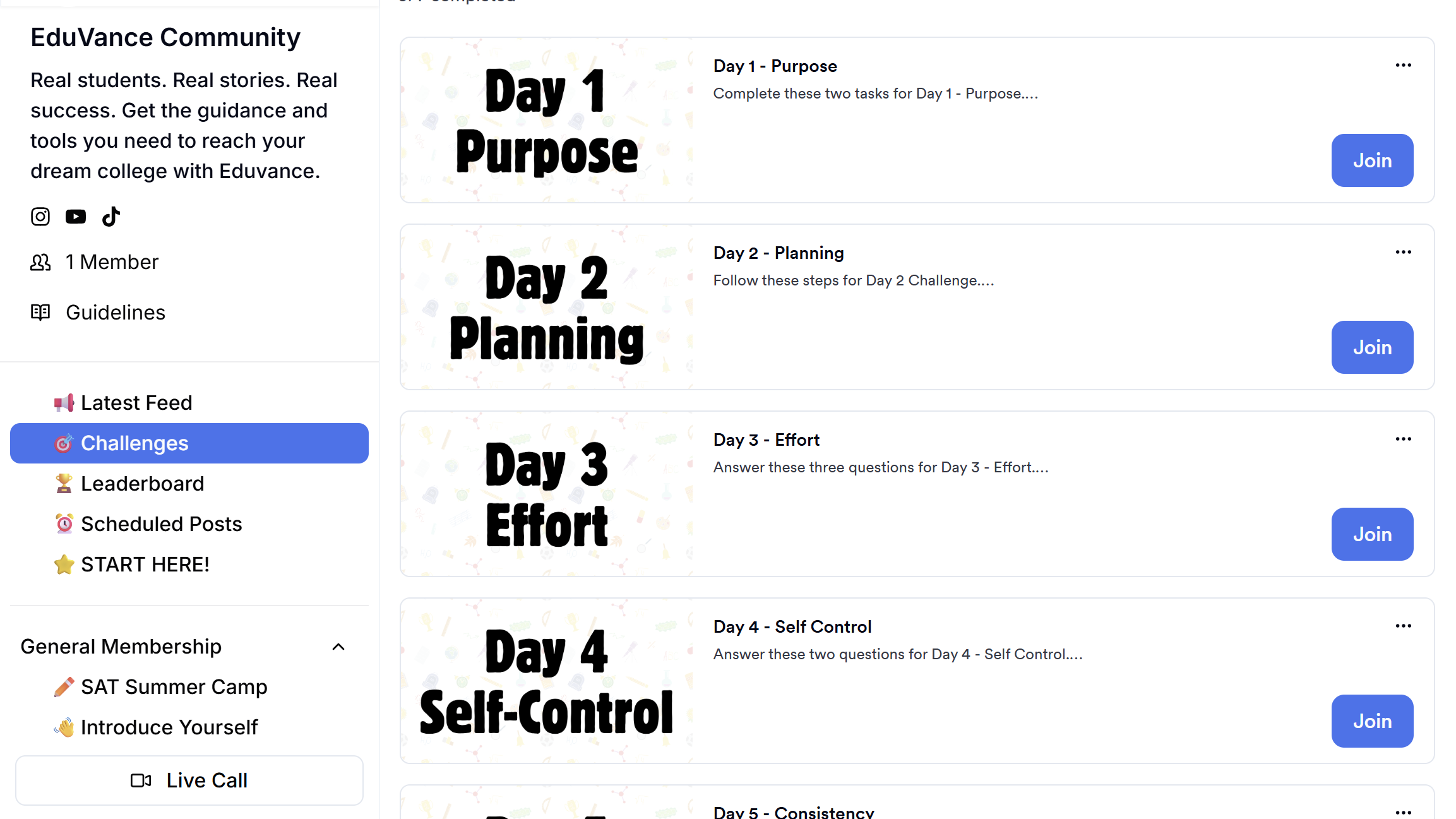Screen dimensions: 1456x819
Task: Open the YouTube social link icon
Action: (x=76, y=217)
